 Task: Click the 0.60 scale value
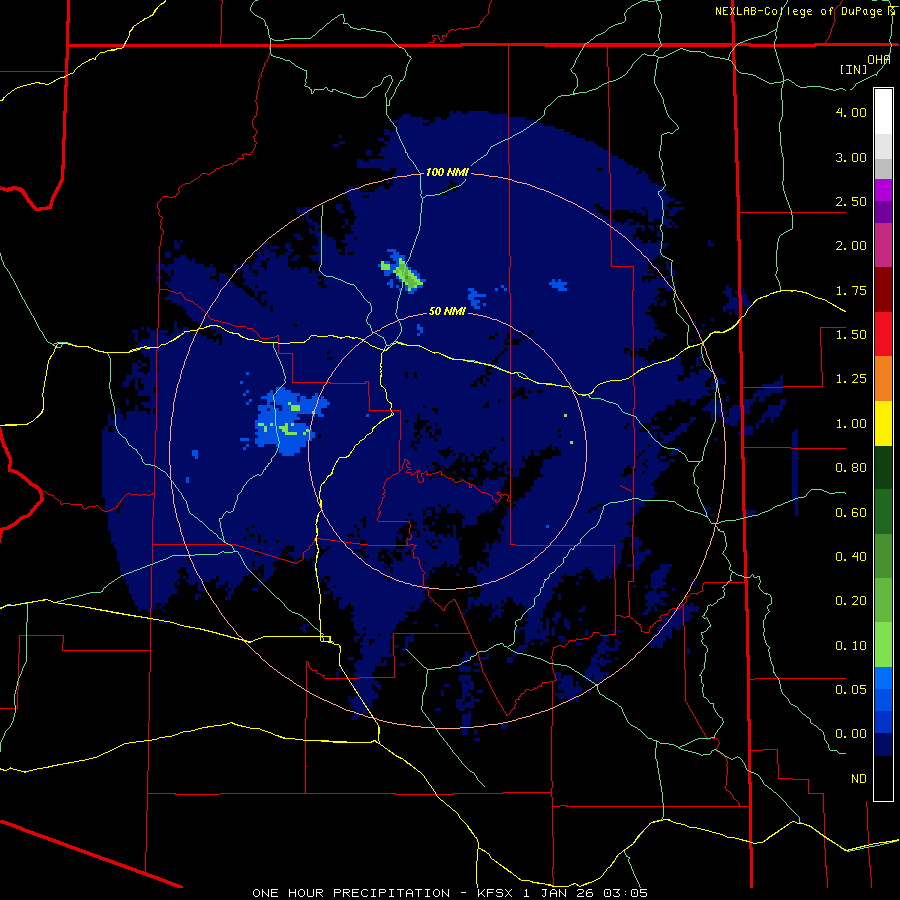pos(851,513)
